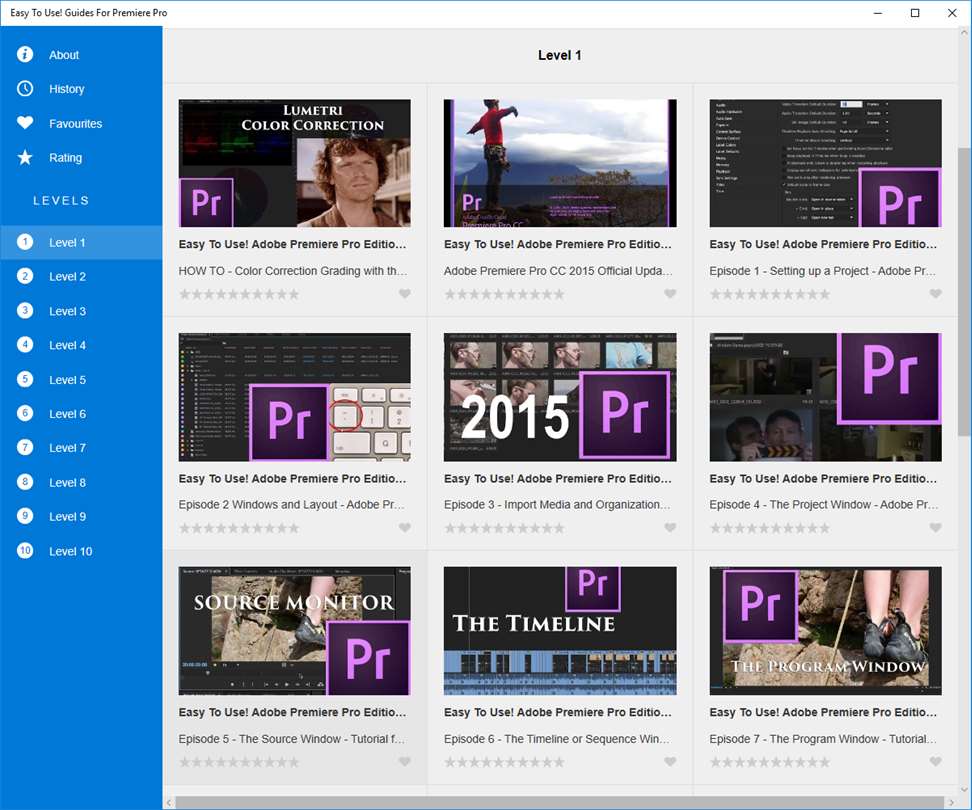This screenshot has height=810, width=972.
Task: Select the Level 10 number icon
Action: point(25,550)
